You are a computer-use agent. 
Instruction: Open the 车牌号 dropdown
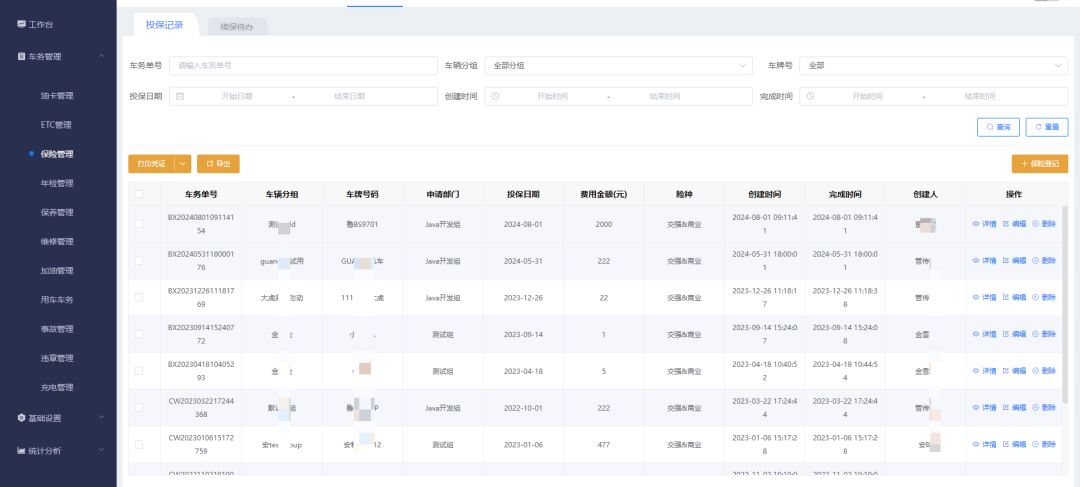pos(933,65)
